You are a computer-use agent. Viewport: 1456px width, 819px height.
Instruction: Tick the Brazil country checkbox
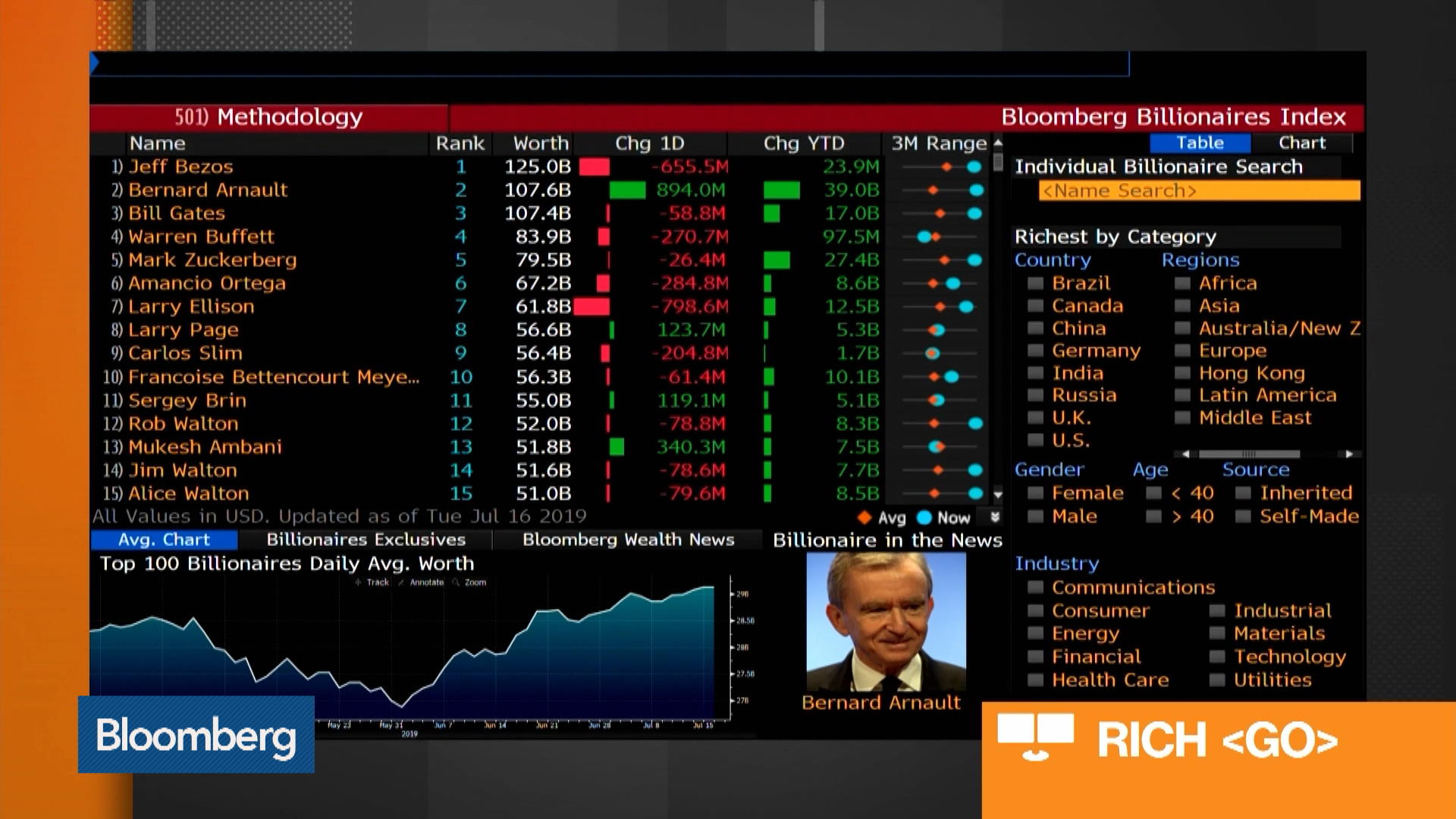(1035, 284)
